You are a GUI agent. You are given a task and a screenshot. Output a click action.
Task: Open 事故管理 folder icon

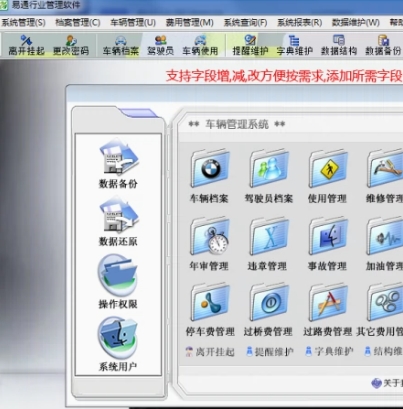[328, 236]
